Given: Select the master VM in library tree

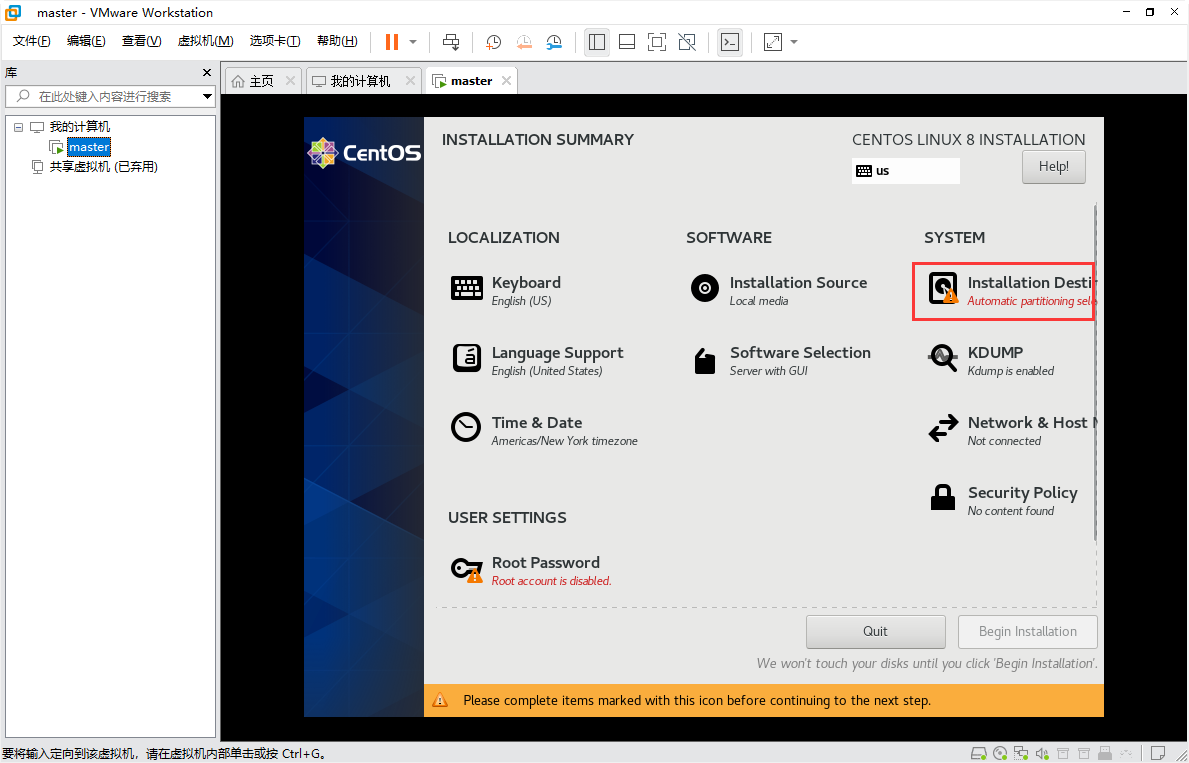Looking at the screenshot, I should [x=89, y=146].
